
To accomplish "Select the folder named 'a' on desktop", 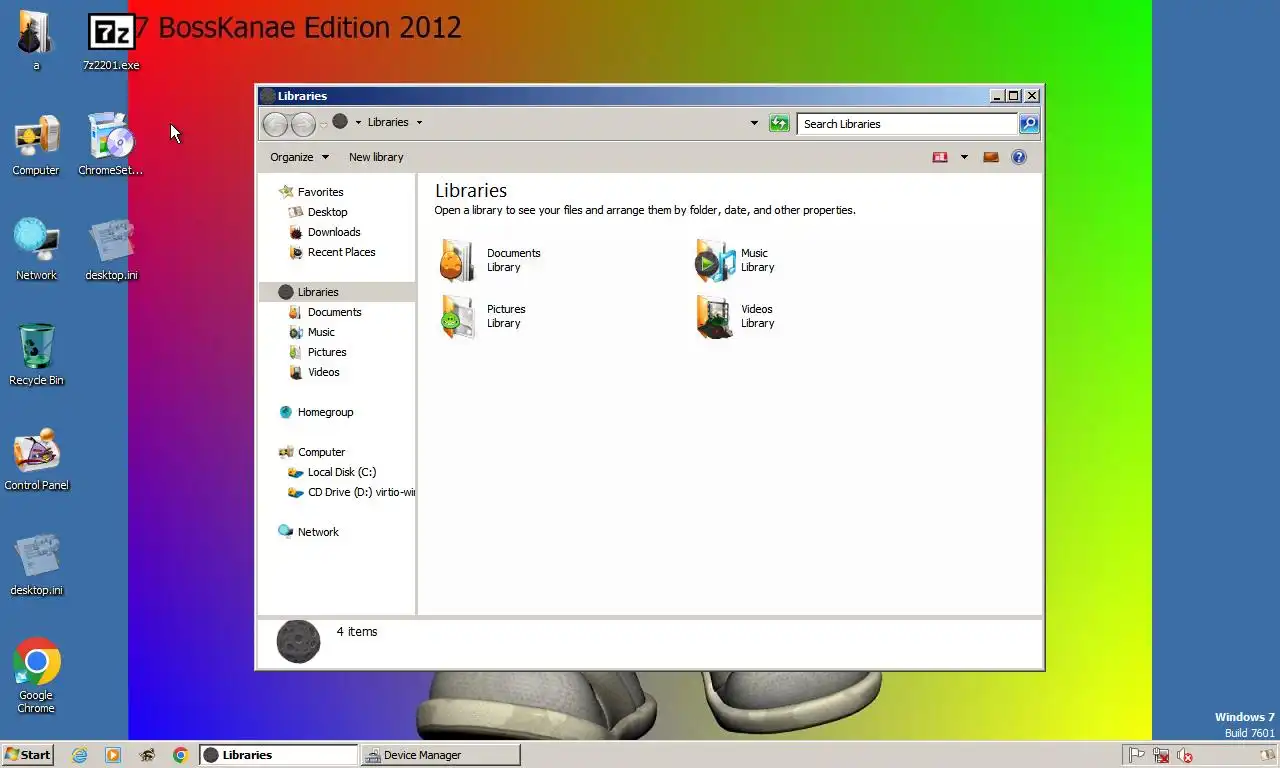I will point(36,40).
